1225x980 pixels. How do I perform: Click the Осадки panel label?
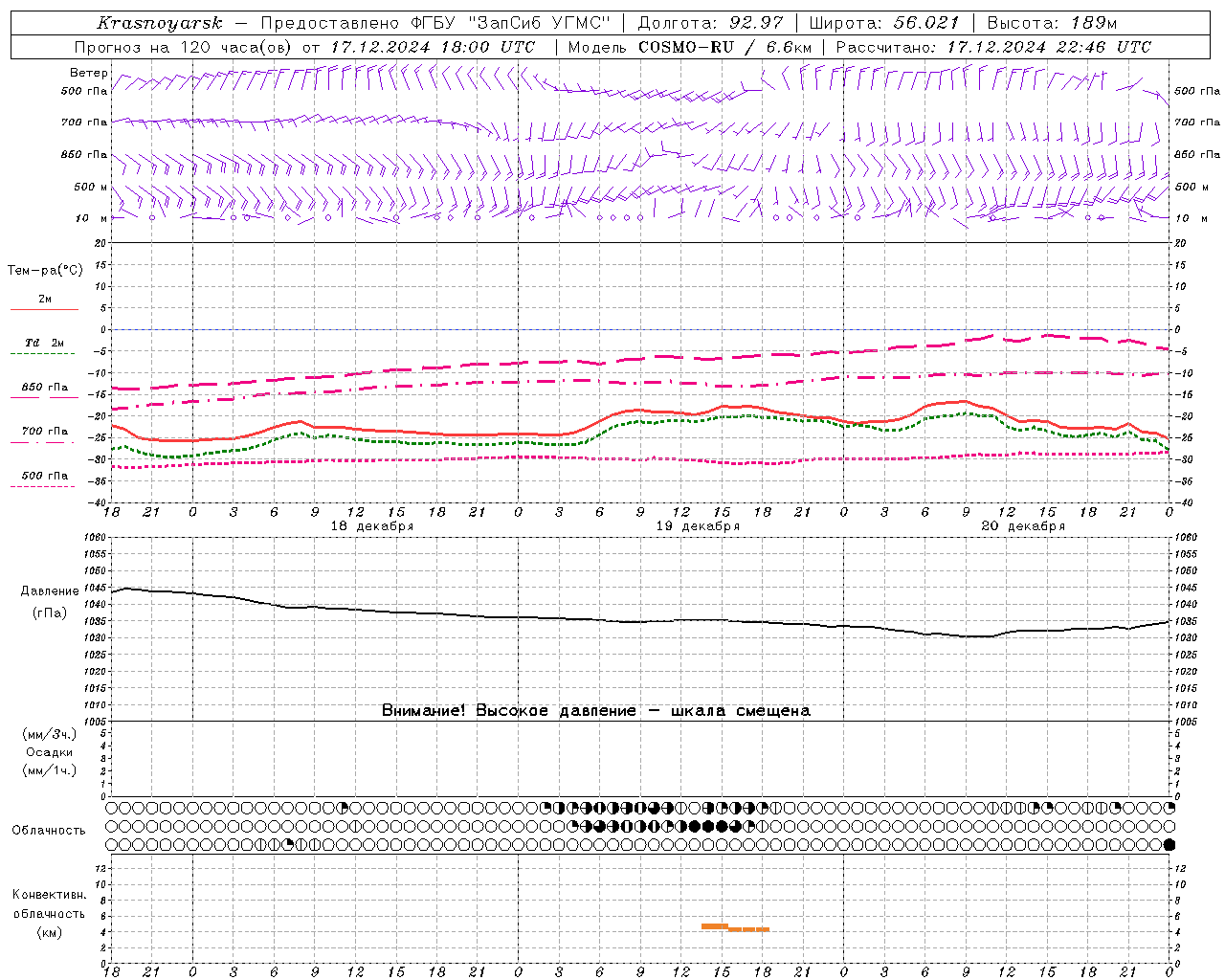(50, 752)
